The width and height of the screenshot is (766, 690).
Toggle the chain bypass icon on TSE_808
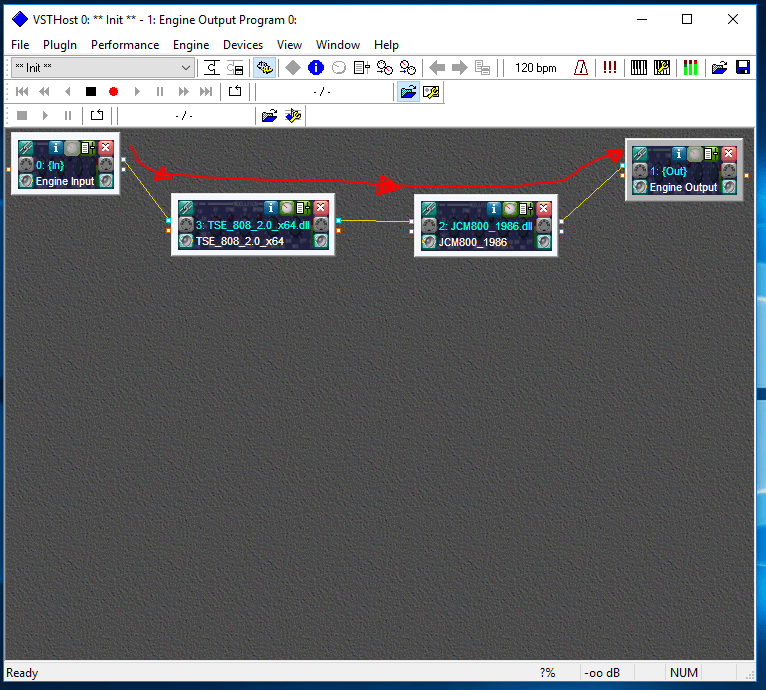186,208
